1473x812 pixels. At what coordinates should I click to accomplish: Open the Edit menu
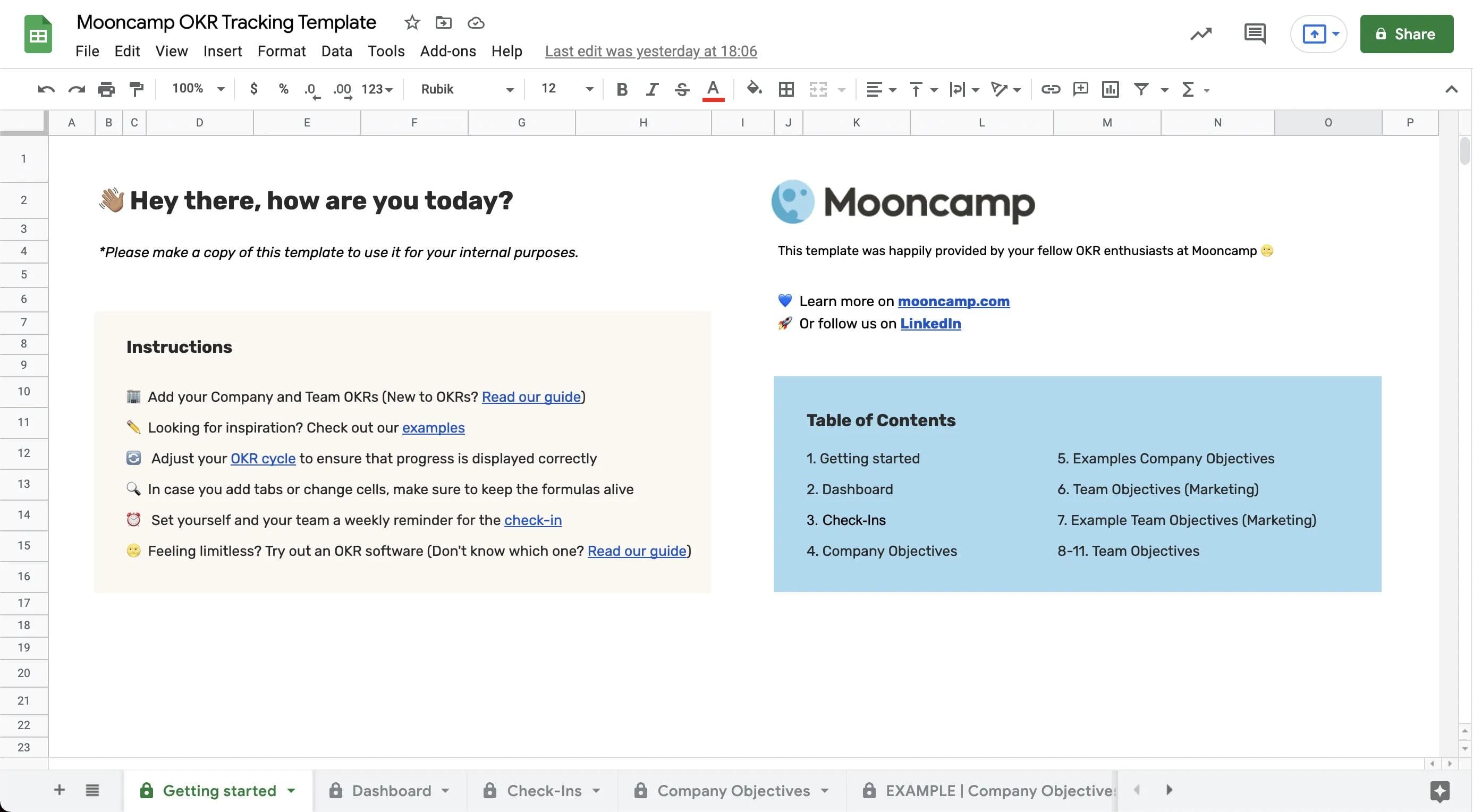point(127,51)
